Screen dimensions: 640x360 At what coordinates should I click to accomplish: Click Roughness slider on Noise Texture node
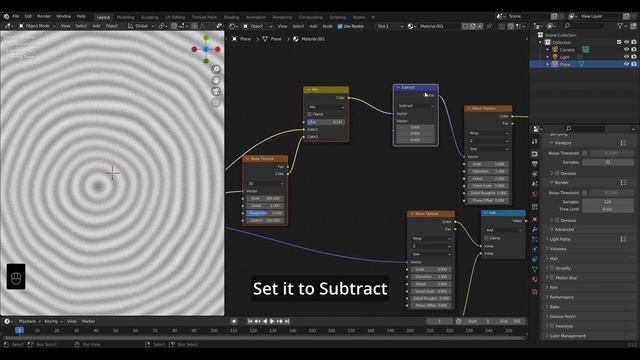point(265,213)
